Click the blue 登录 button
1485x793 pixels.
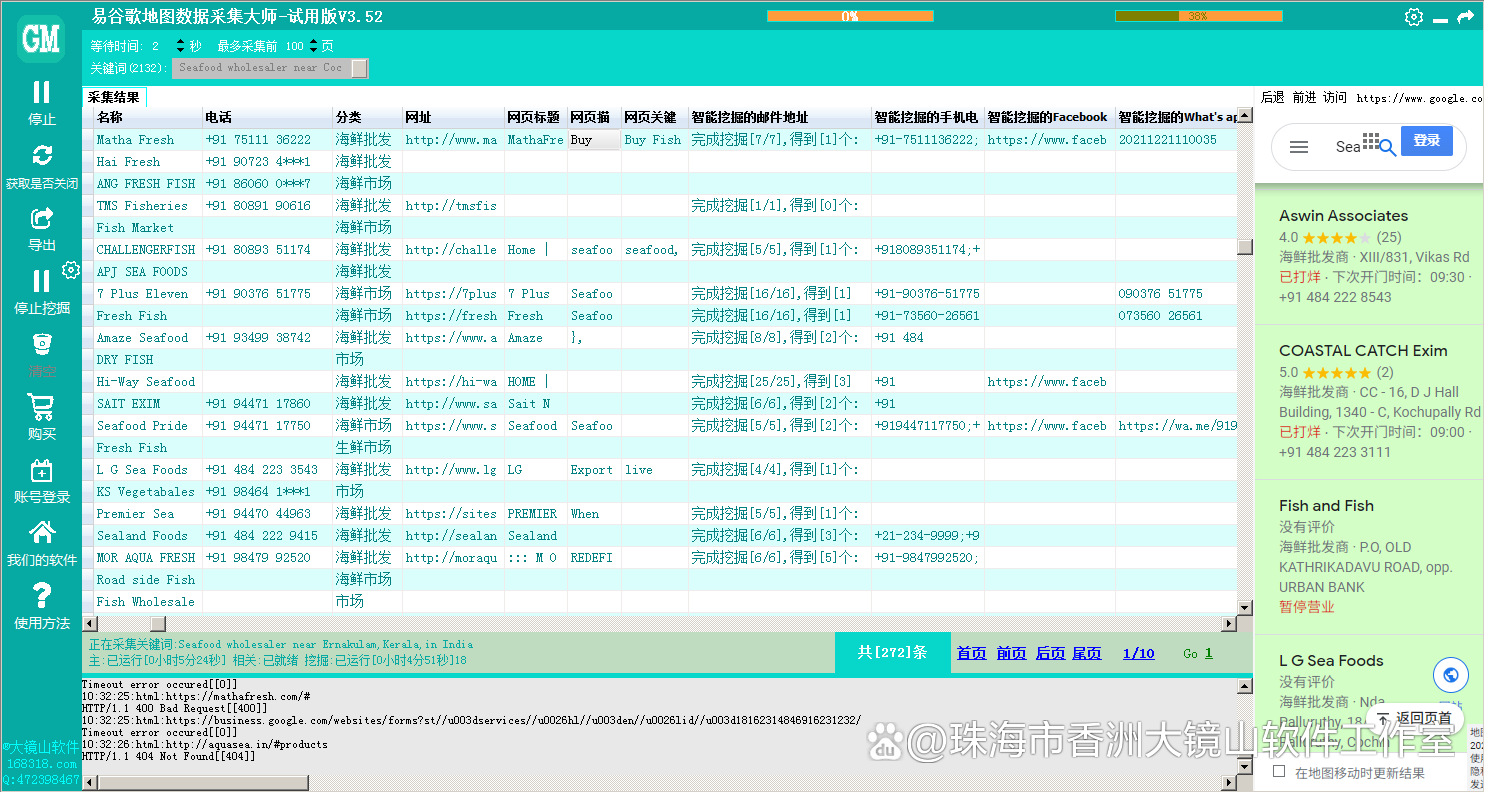[1426, 141]
